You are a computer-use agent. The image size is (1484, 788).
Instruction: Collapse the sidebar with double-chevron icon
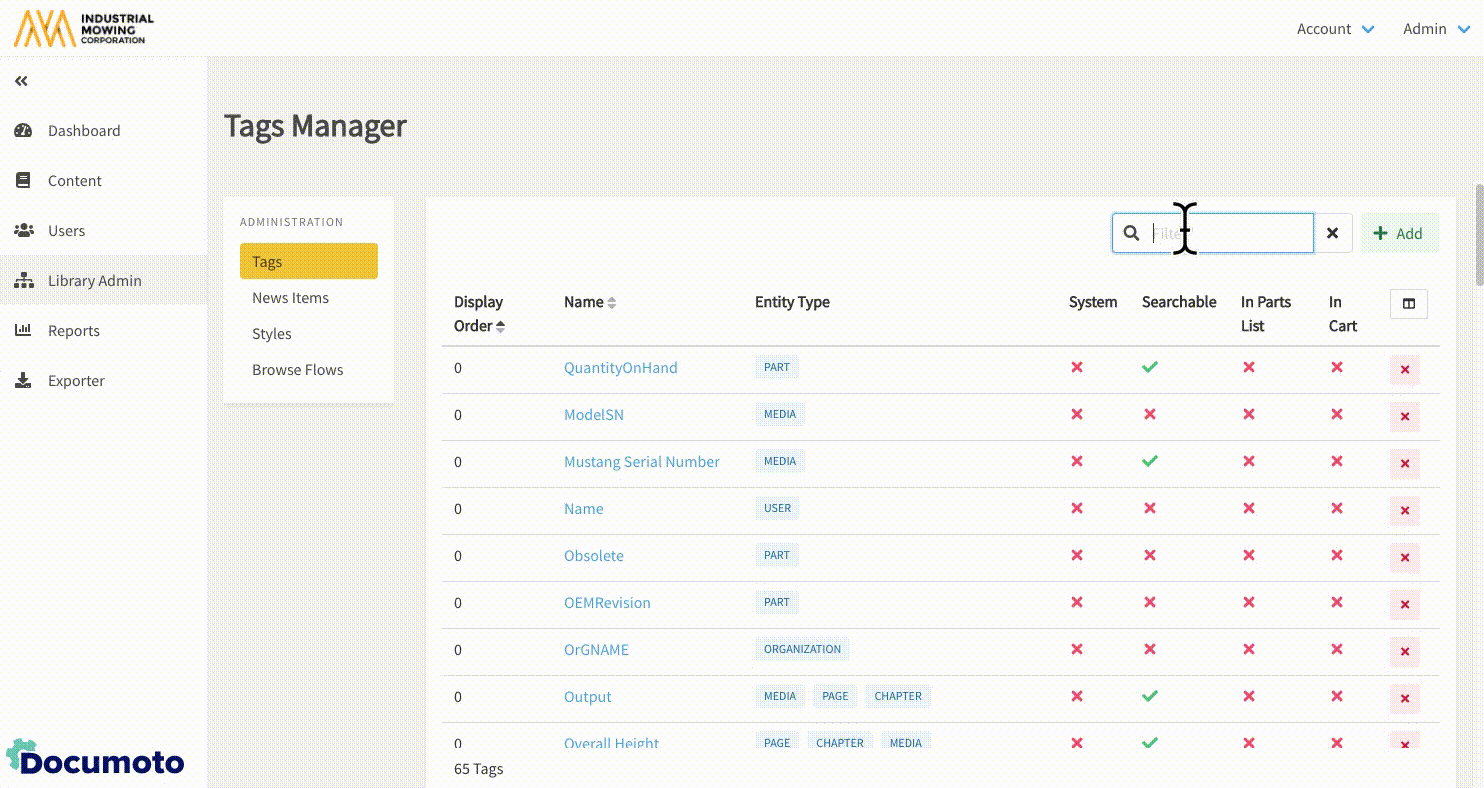(21, 81)
